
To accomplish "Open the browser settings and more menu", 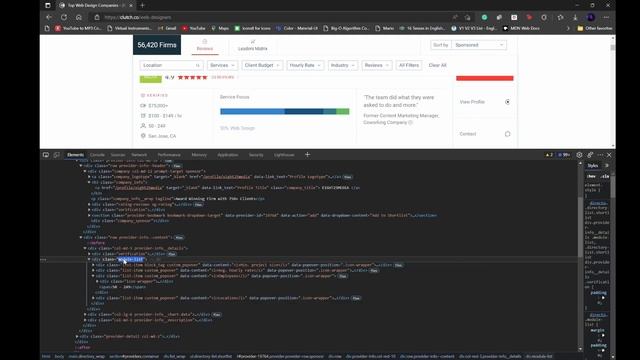I will click(x=606, y=18).
